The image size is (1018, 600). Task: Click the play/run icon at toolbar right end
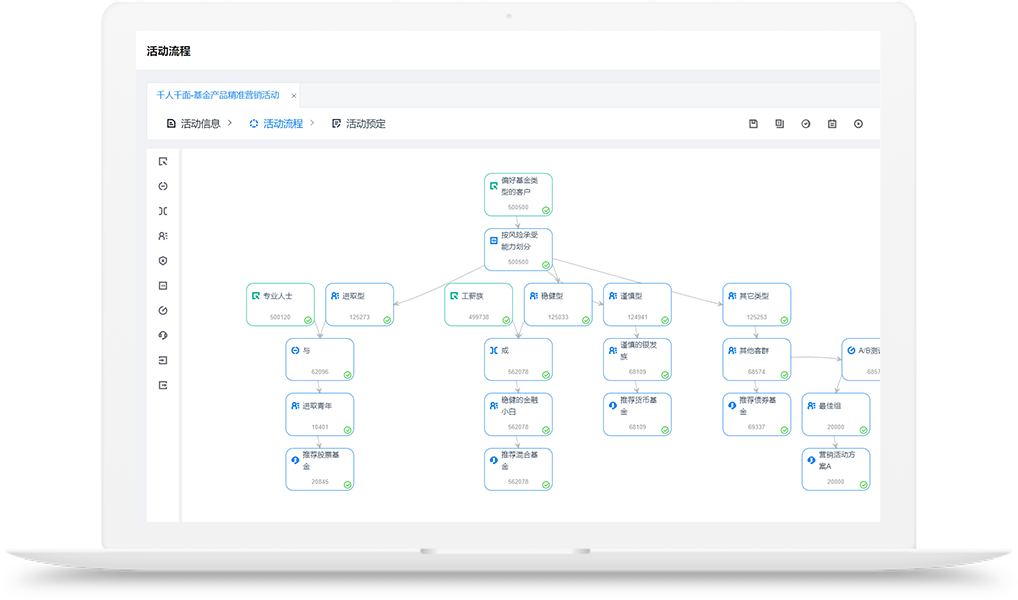click(858, 124)
